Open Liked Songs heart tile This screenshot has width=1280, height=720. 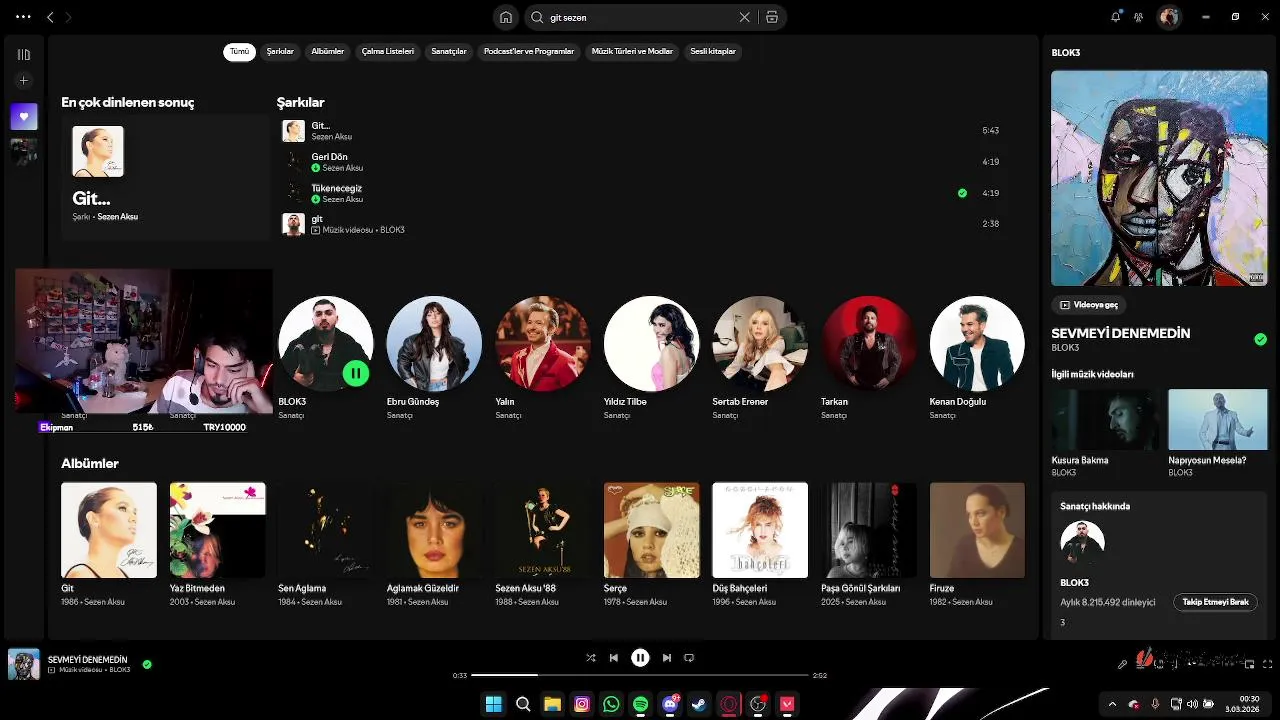(x=24, y=116)
